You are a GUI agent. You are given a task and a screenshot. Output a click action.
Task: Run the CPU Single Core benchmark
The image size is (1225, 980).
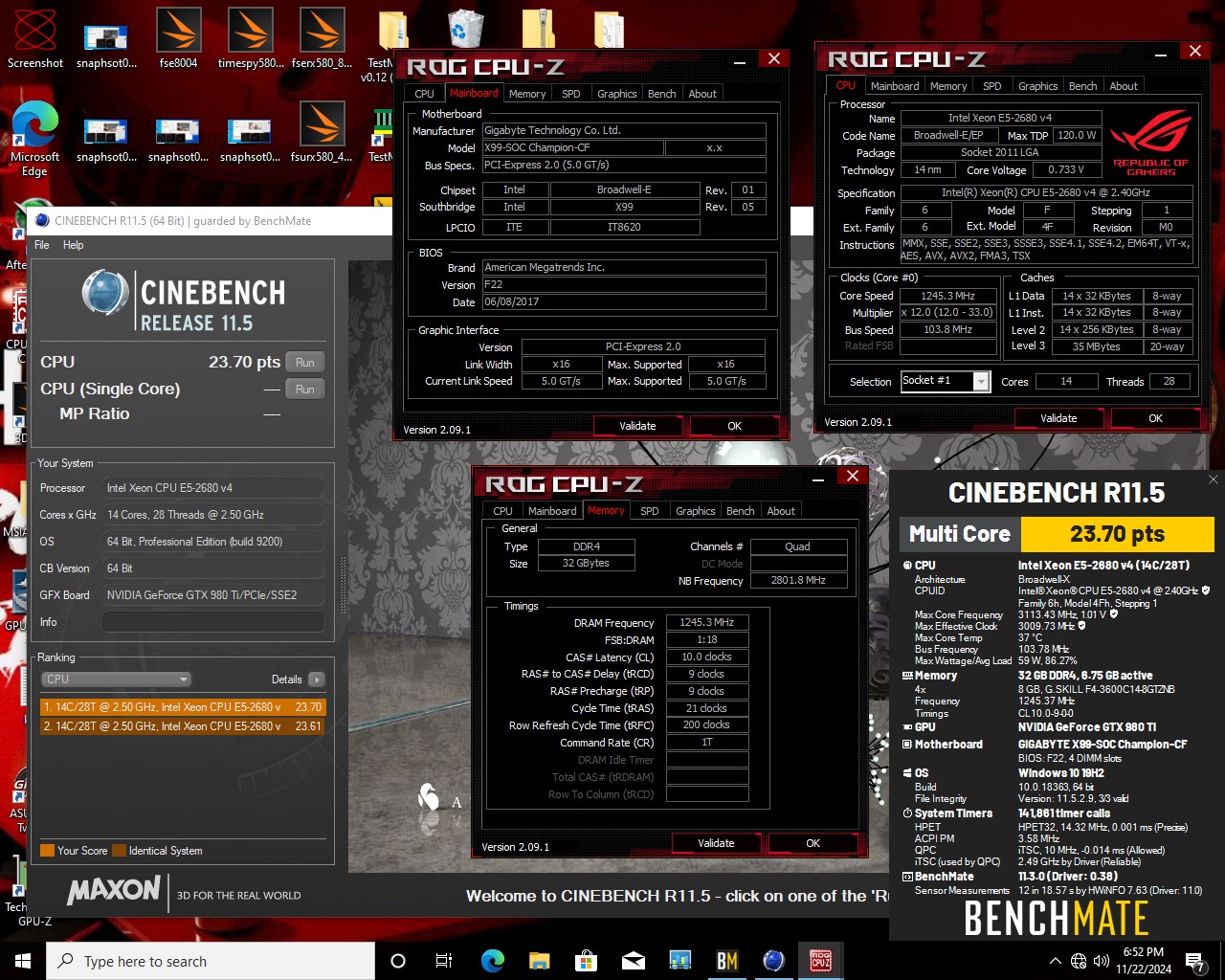pyautogui.click(x=305, y=390)
